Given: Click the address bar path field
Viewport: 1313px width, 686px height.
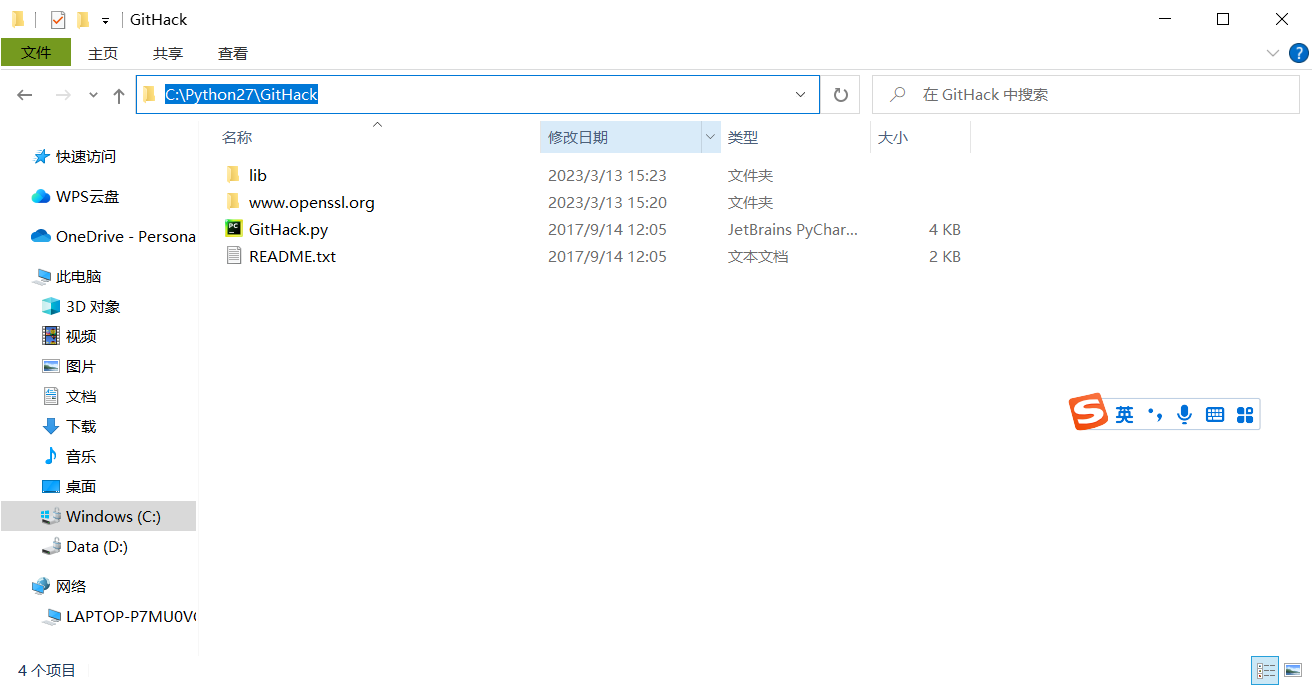Looking at the screenshot, I should pyautogui.click(x=478, y=95).
